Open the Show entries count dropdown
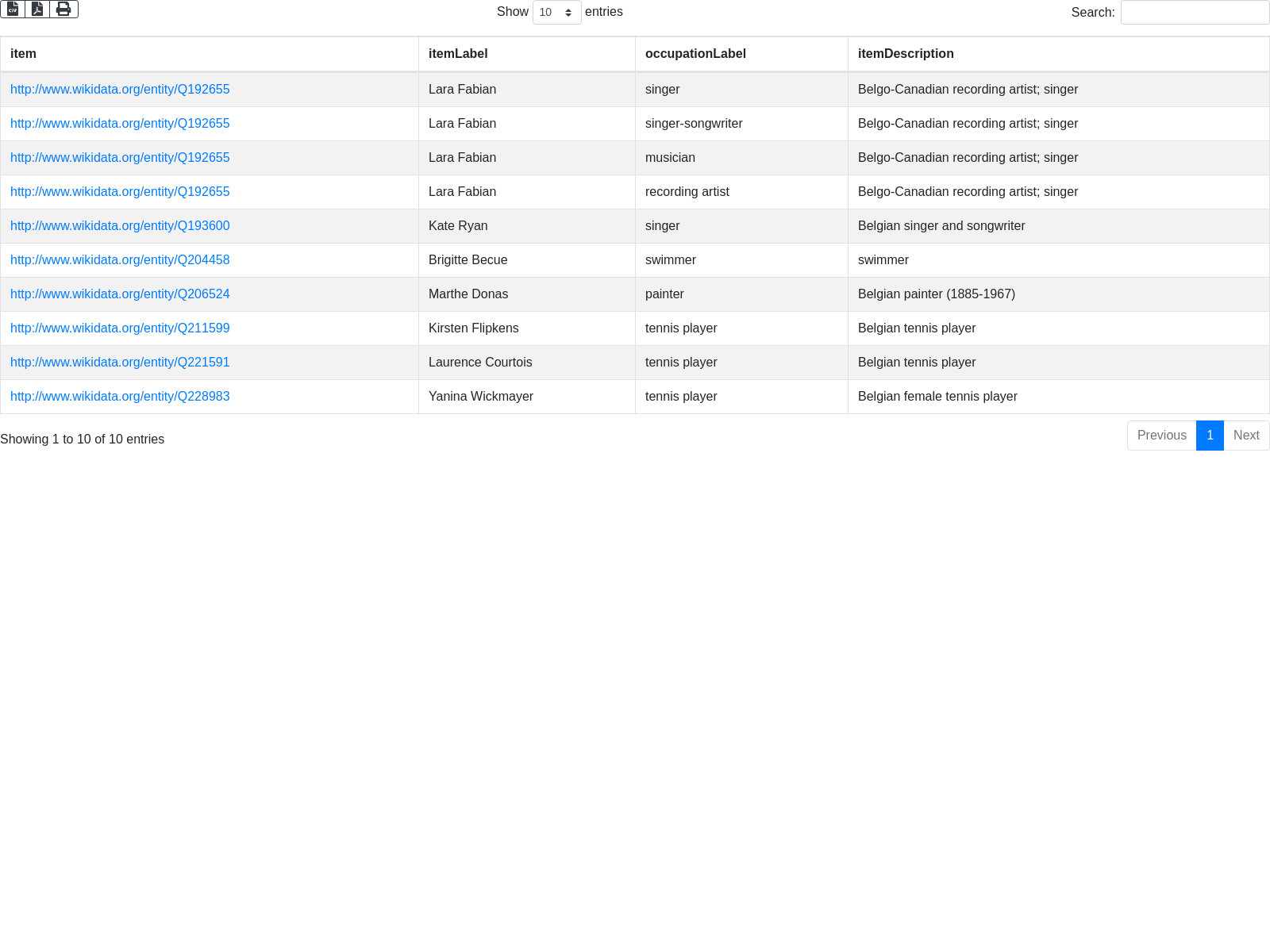Image resolution: width=1270 pixels, height=952 pixels. (x=556, y=13)
